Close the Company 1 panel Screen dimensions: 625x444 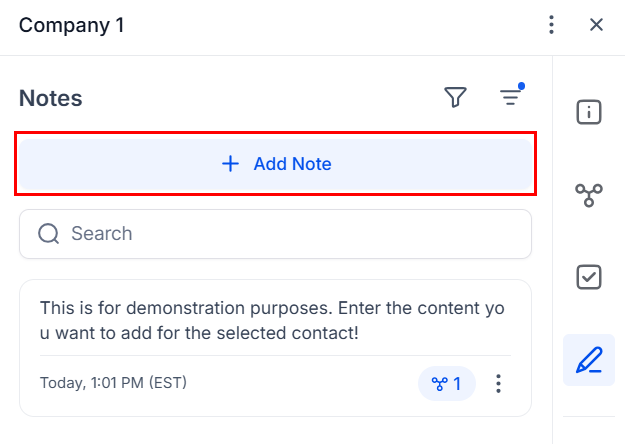[x=597, y=25]
